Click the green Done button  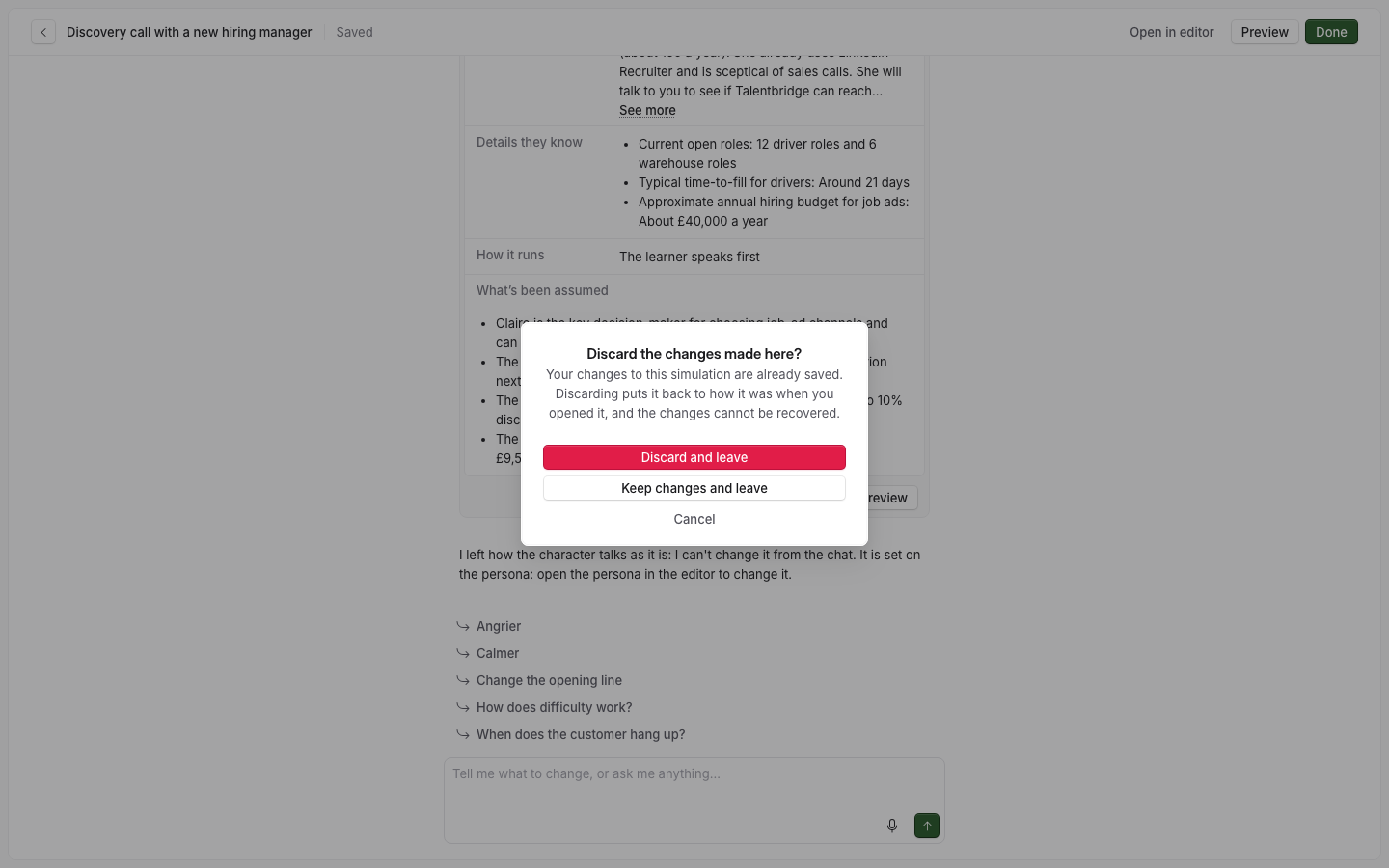(x=1331, y=32)
